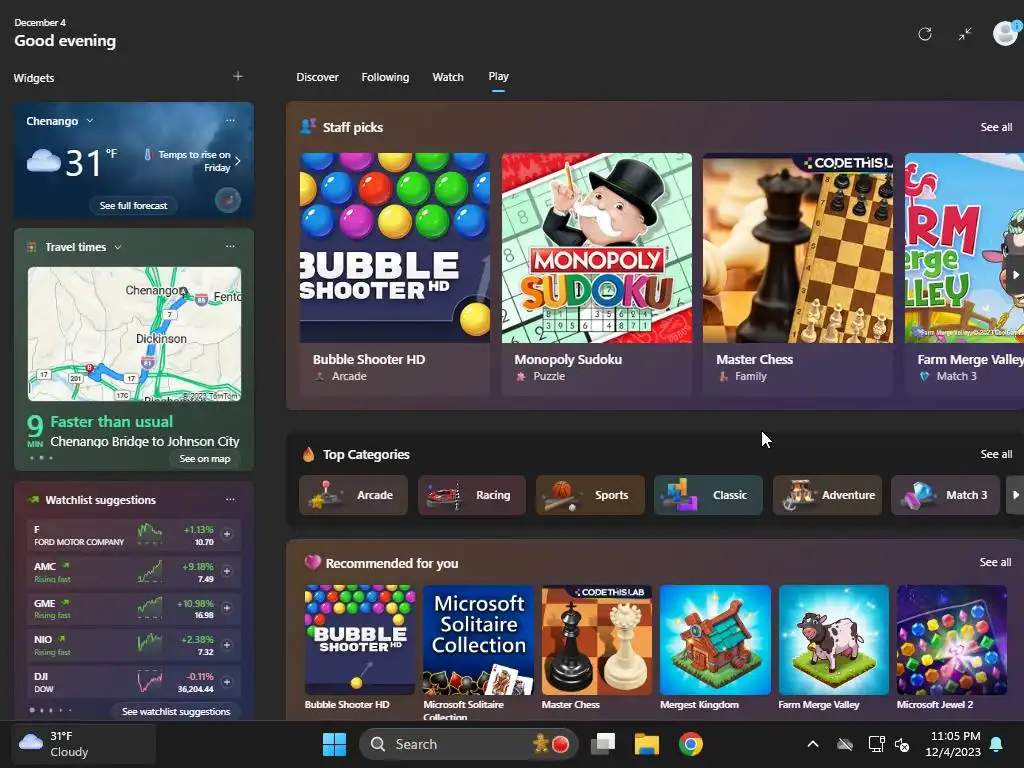This screenshot has height=768, width=1024.
Task: Open Windows Start menu
Action: (334, 744)
